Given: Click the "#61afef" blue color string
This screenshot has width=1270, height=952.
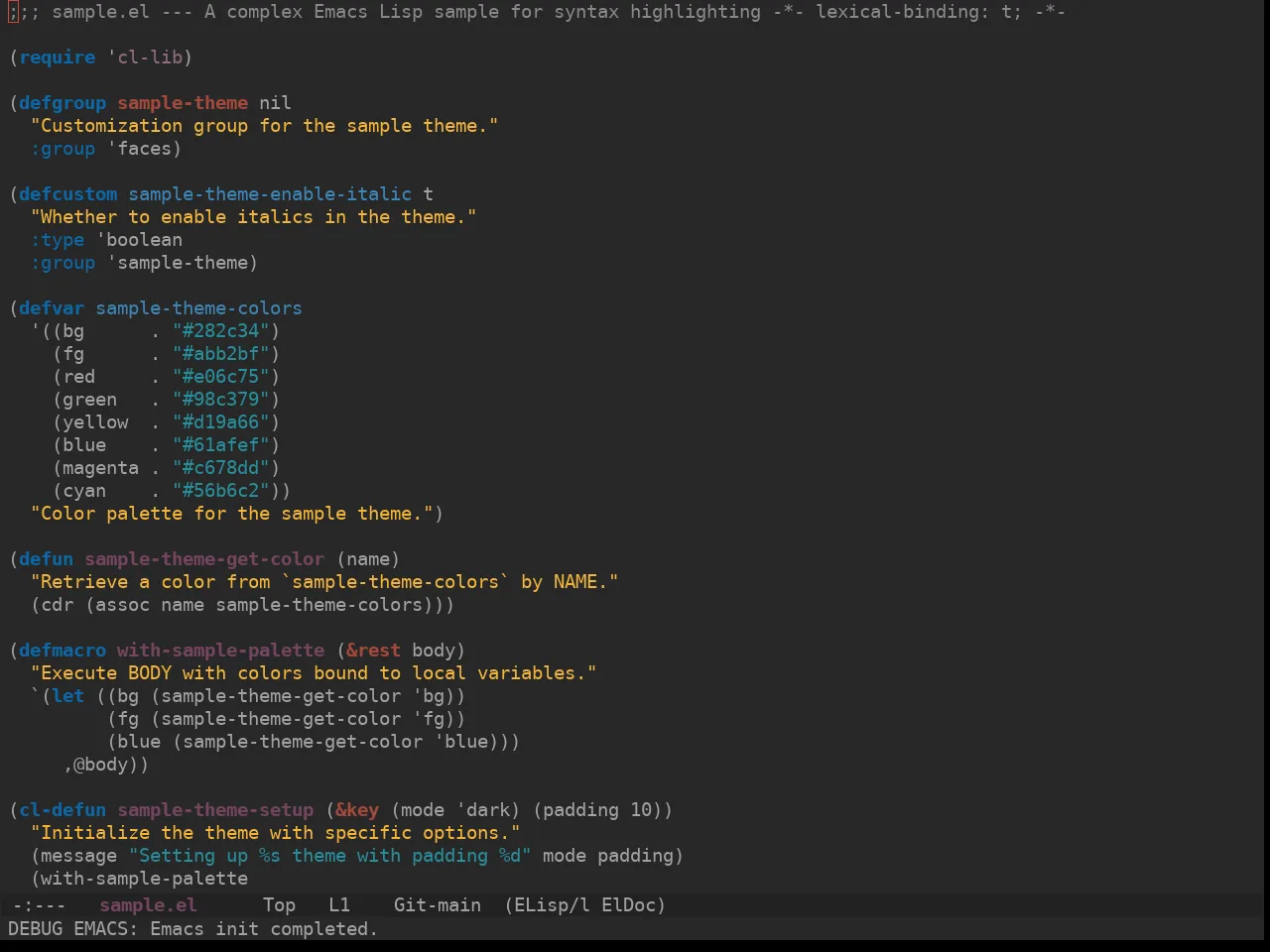Looking at the screenshot, I should tap(221, 444).
